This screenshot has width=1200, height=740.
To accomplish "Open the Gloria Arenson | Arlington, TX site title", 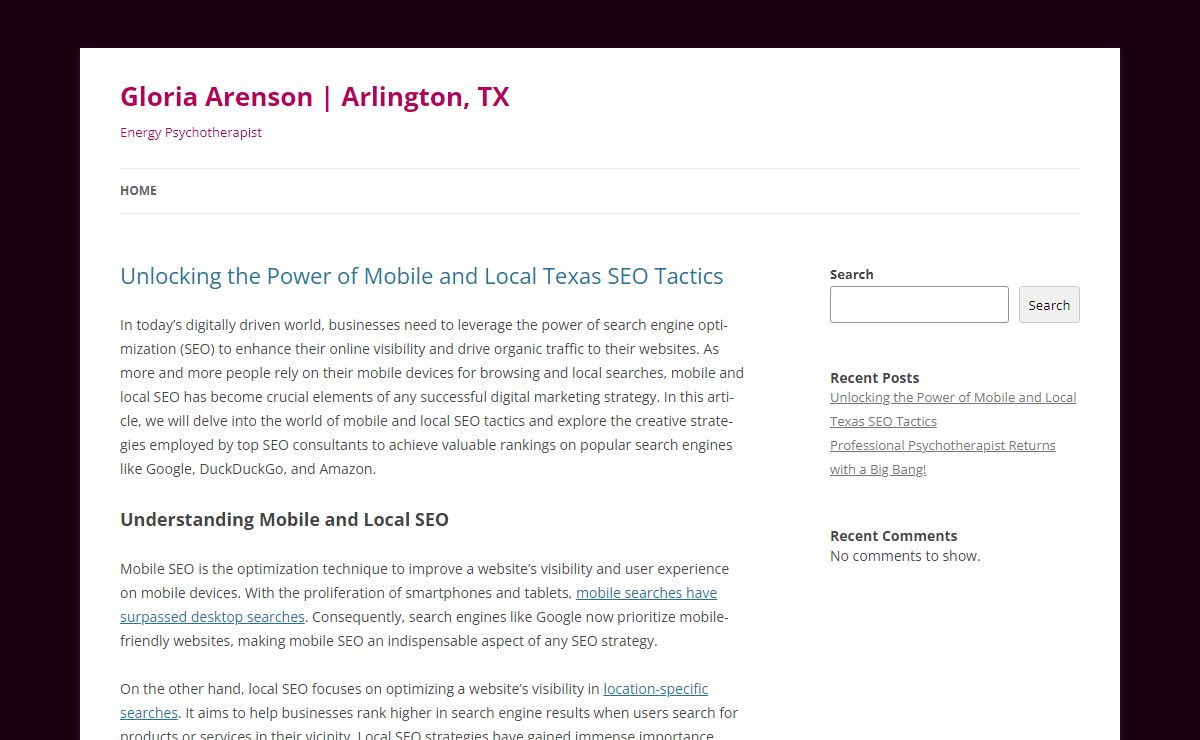I will tap(315, 97).
